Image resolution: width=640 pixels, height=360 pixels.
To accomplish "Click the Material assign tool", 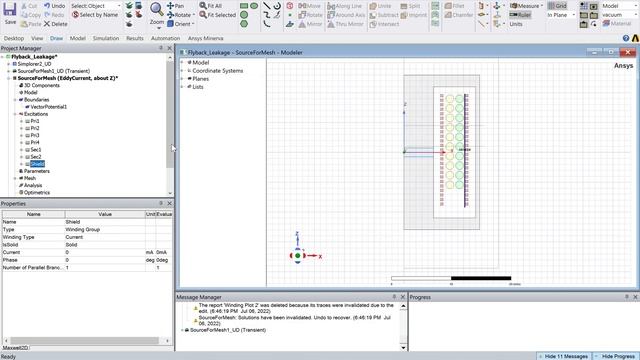I will click(x=617, y=24).
